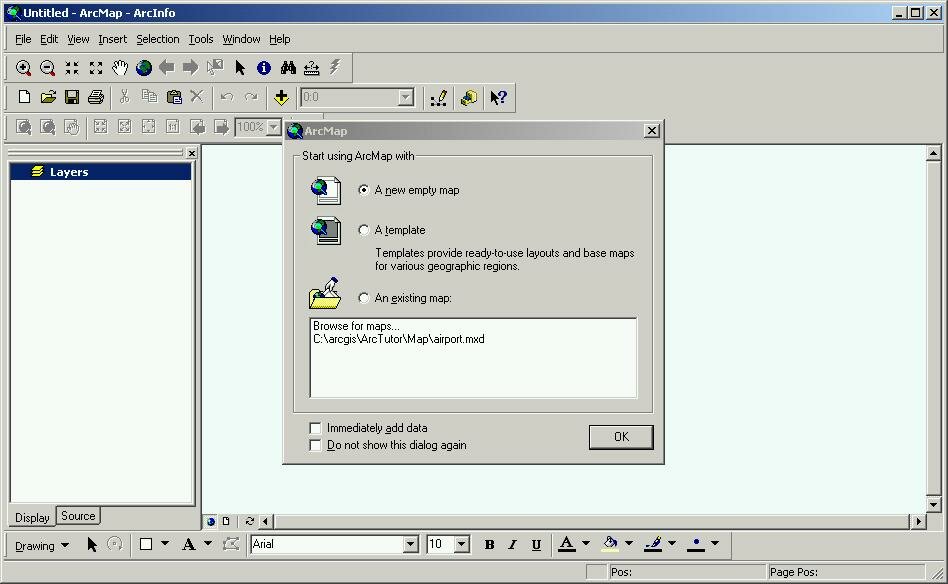
Task: Save the map with floppy icon
Action: coord(72,97)
